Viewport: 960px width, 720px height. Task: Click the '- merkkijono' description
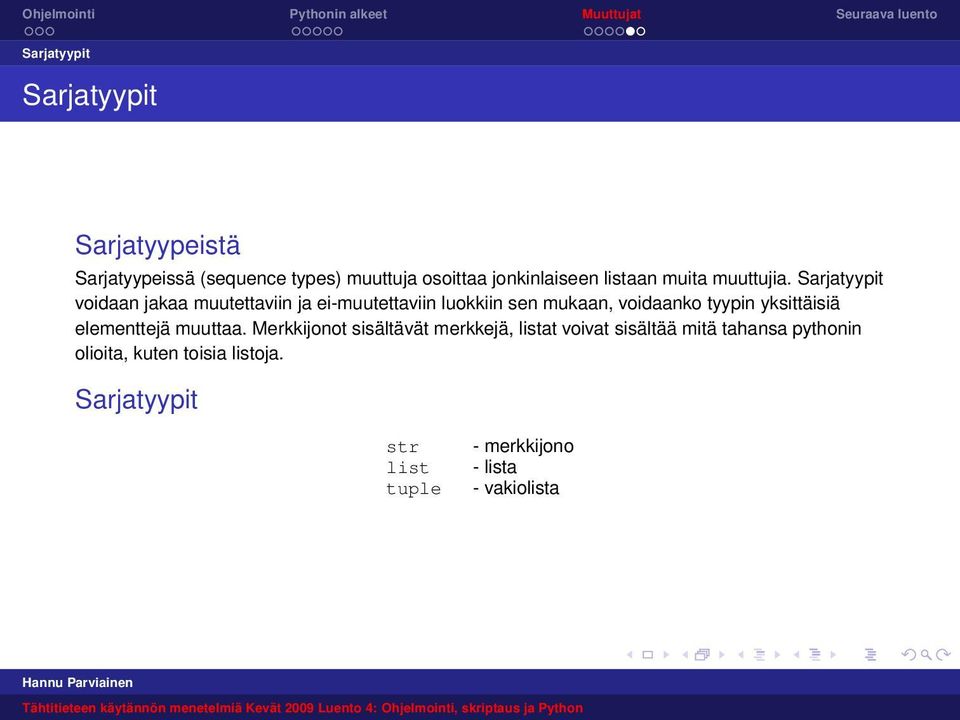click(523, 446)
